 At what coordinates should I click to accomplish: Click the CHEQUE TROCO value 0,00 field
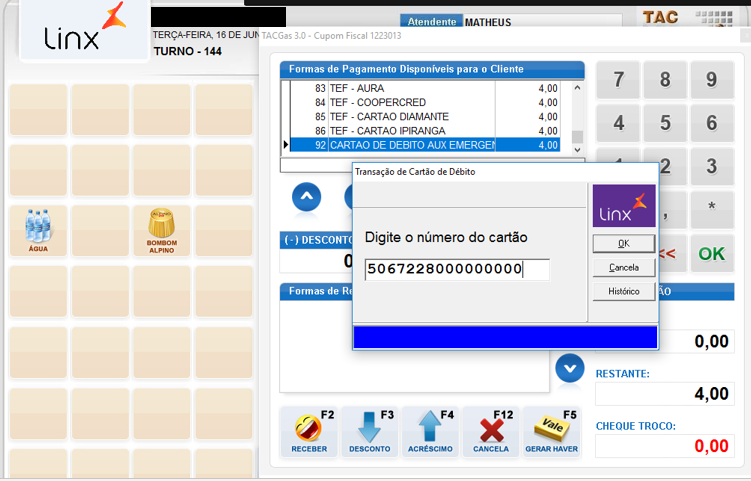tap(665, 446)
